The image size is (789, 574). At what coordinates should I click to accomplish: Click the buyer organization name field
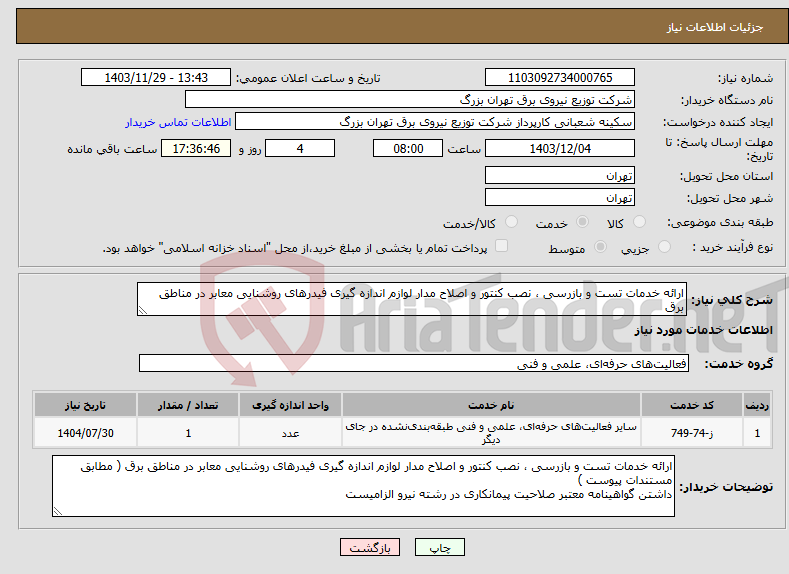click(x=410, y=100)
